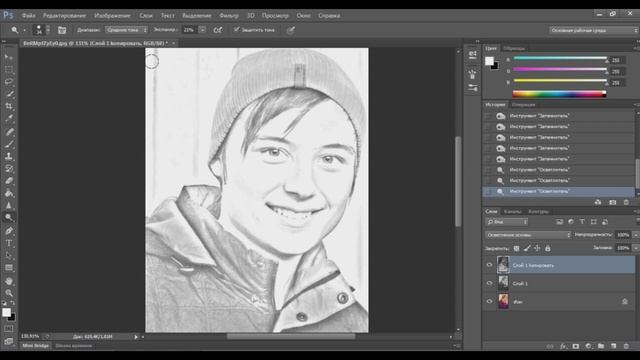The width and height of the screenshot is (640, 360).
Task: Open the exposure slider arrow
Action: coord(202,30)
